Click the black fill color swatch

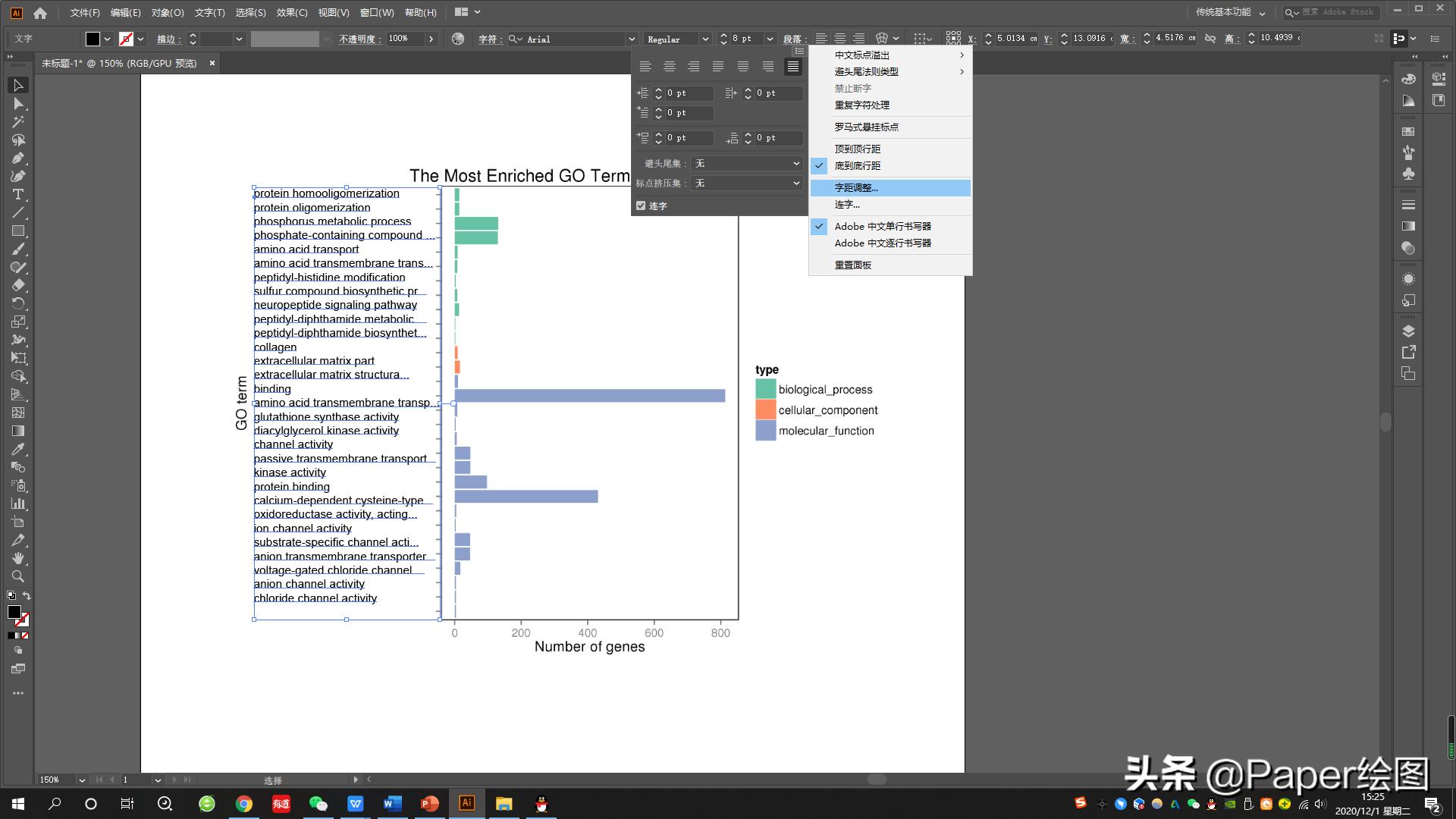(x=93, y=39)
